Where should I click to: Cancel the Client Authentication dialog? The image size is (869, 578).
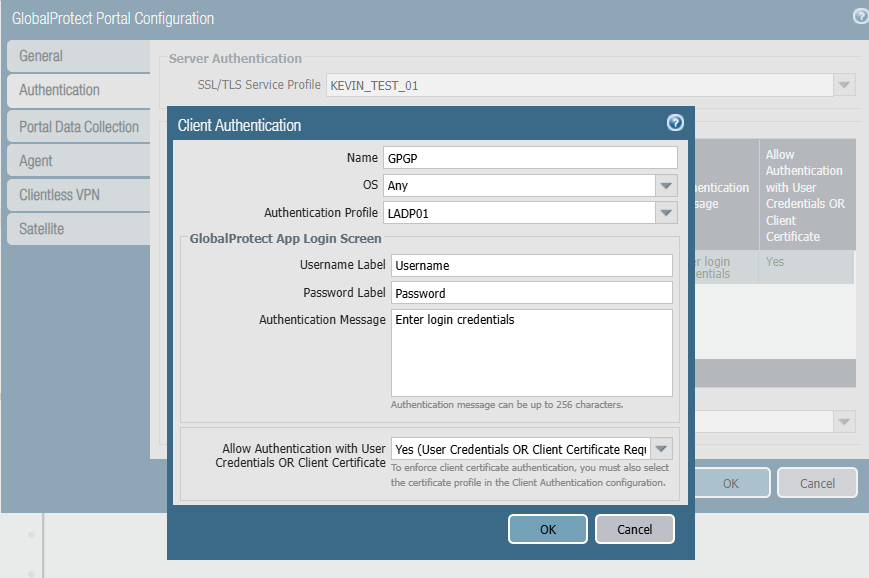(635, 529)
